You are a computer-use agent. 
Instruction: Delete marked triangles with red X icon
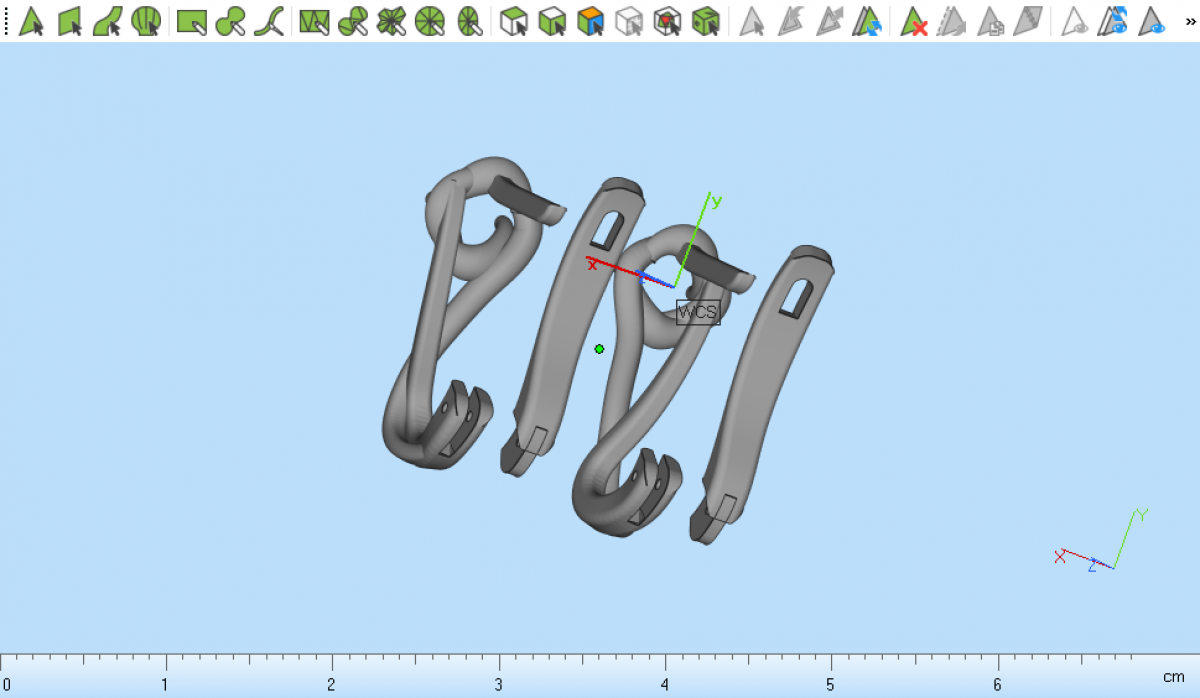(913, 21)
